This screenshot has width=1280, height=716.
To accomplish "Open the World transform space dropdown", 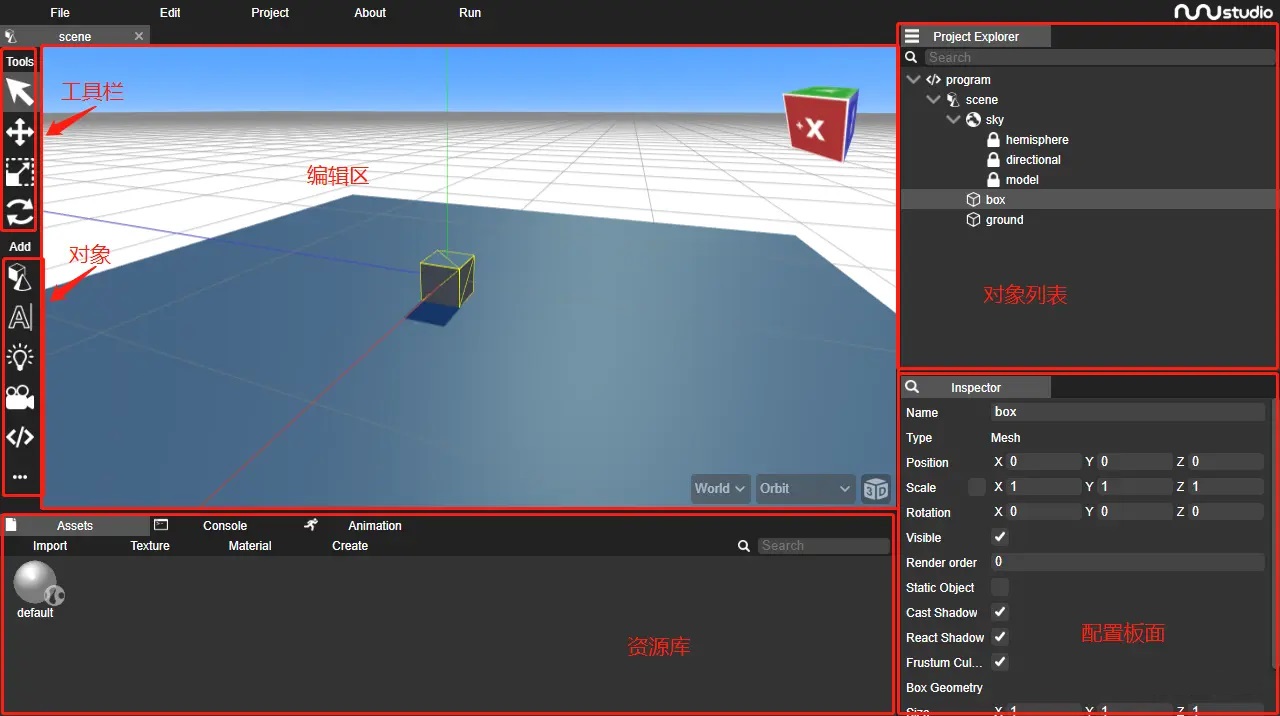I will tap(720, 488).
